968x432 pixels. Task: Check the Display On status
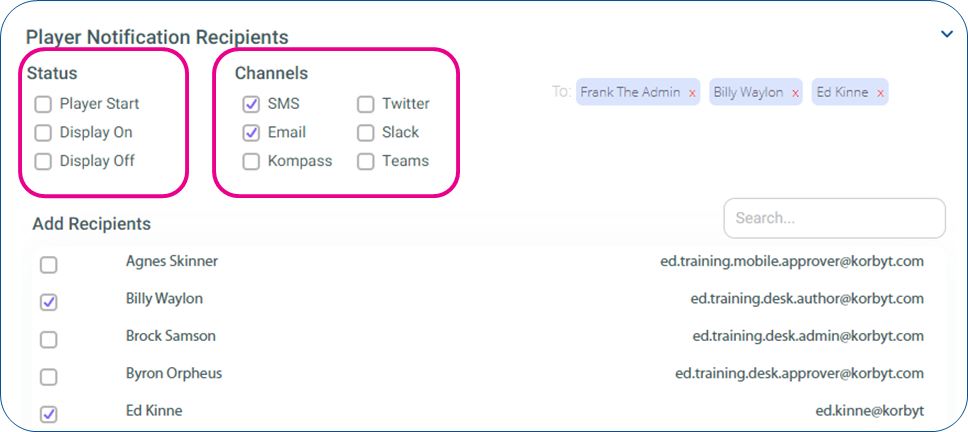43,133
